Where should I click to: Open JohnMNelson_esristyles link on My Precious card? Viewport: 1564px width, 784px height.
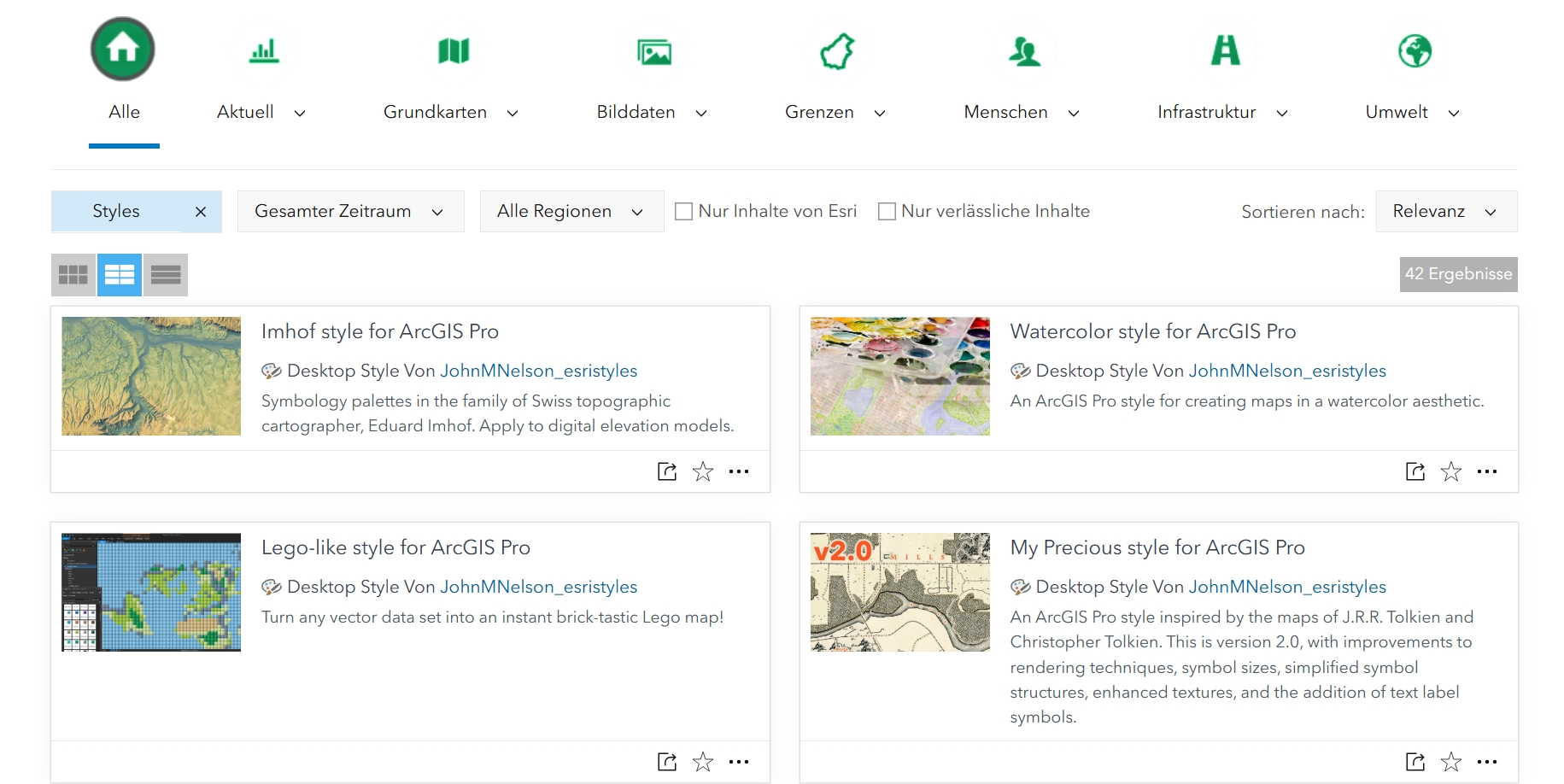pyautogui.click(x=1287, y=587)
